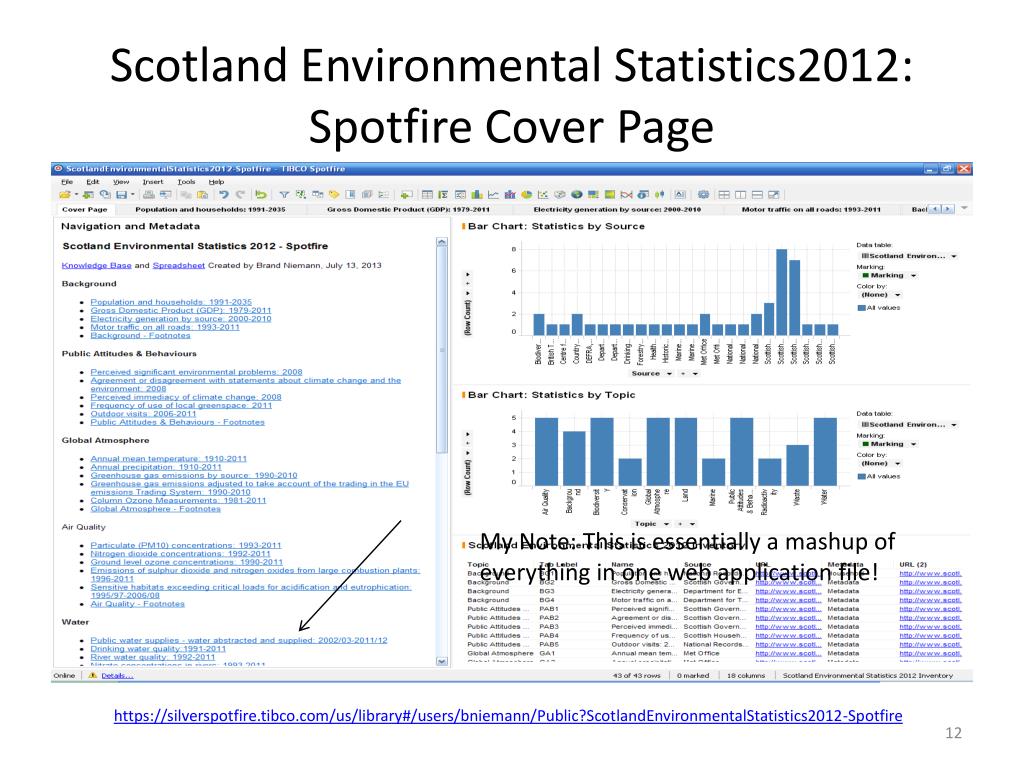Open Marking dropdown in Source chart legend
Viewport: 1024px width, 768px height.
(x=914, y=276)
